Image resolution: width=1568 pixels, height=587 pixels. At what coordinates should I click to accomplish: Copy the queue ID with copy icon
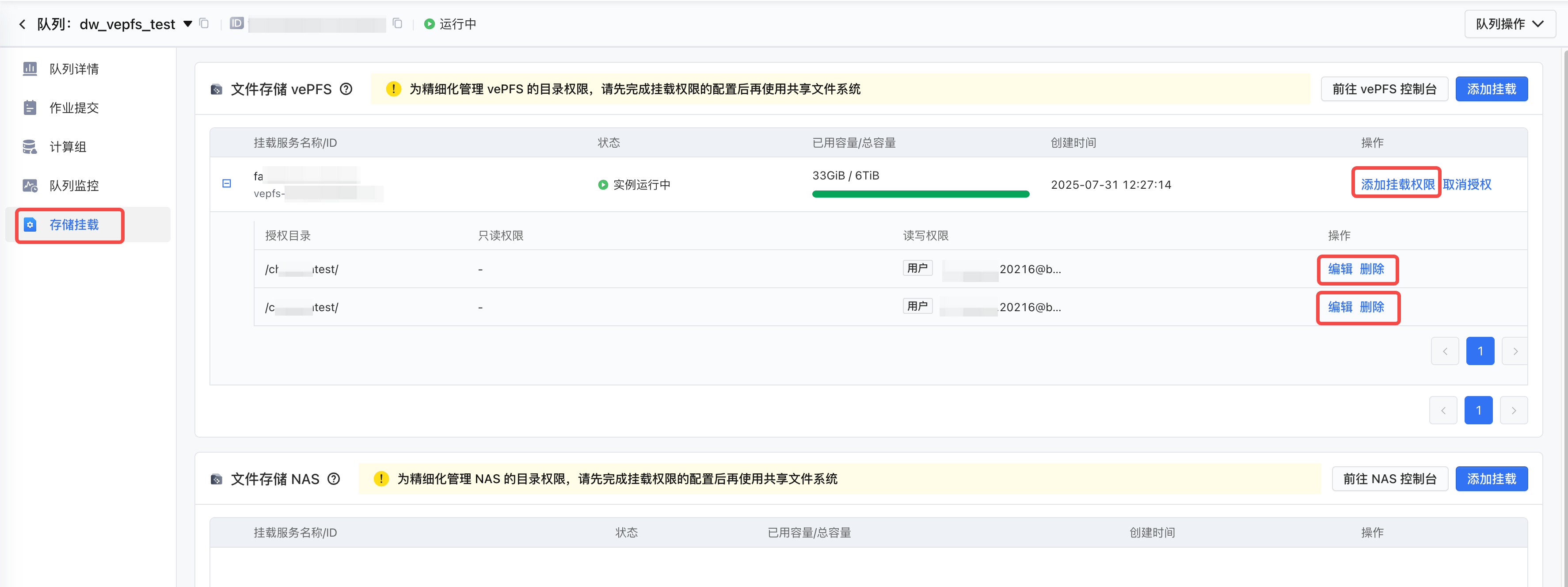click(x=397, y=24)
